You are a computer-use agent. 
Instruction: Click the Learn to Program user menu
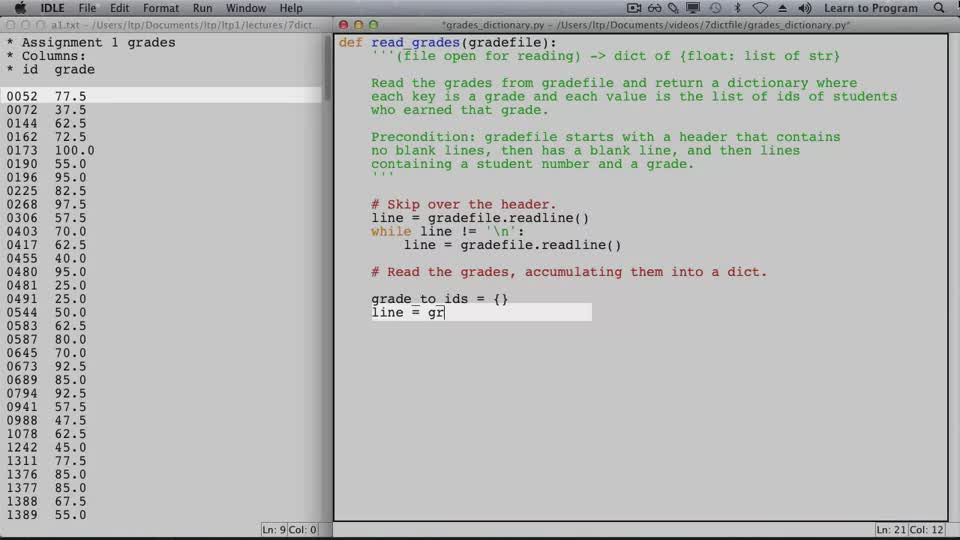point(871,8)
